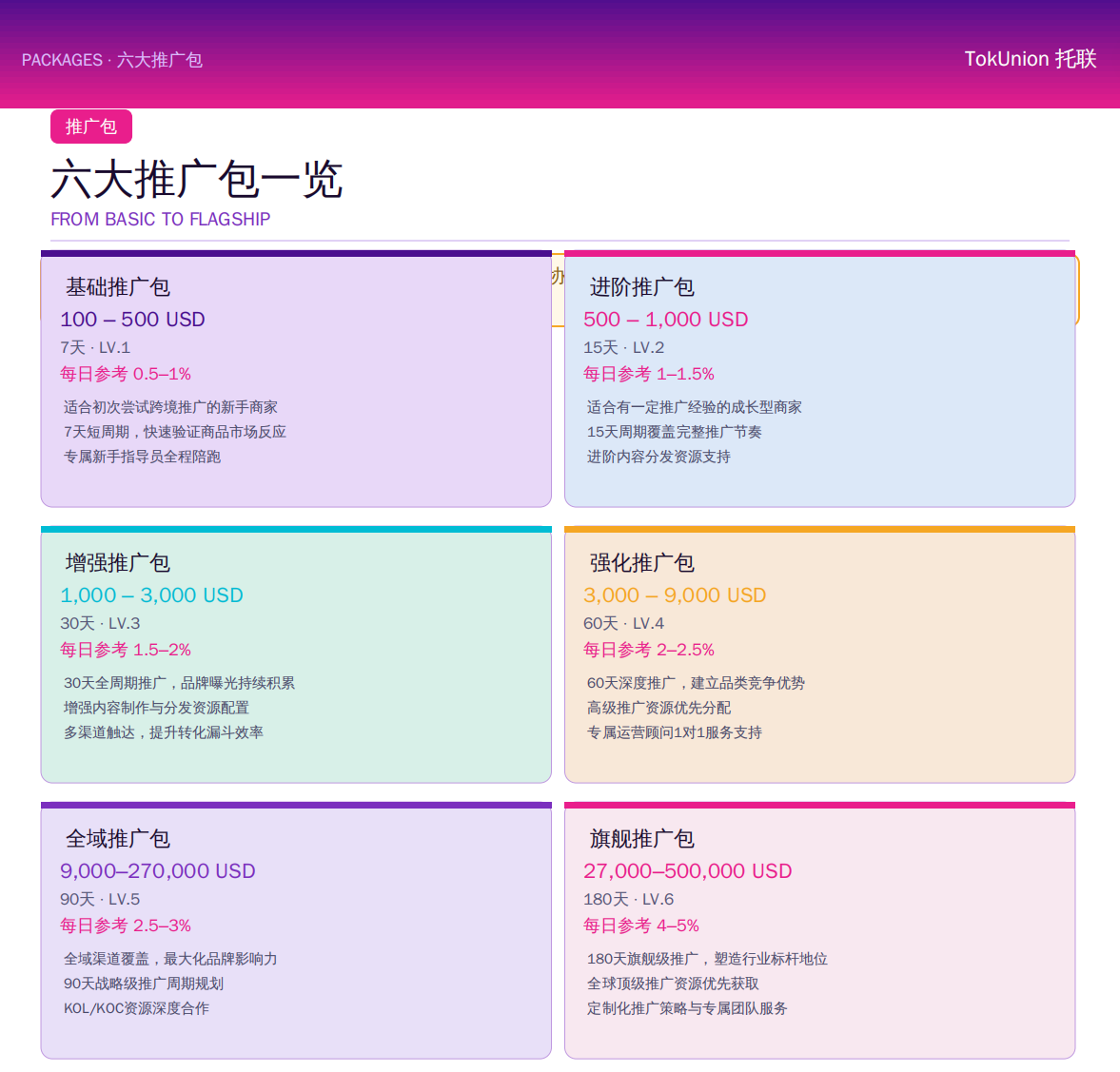Open the 增强推广包 card title
Image resolution: width=1120 pixels, height=1072 pixels.
pyautogui.click(x=118, y=563)
